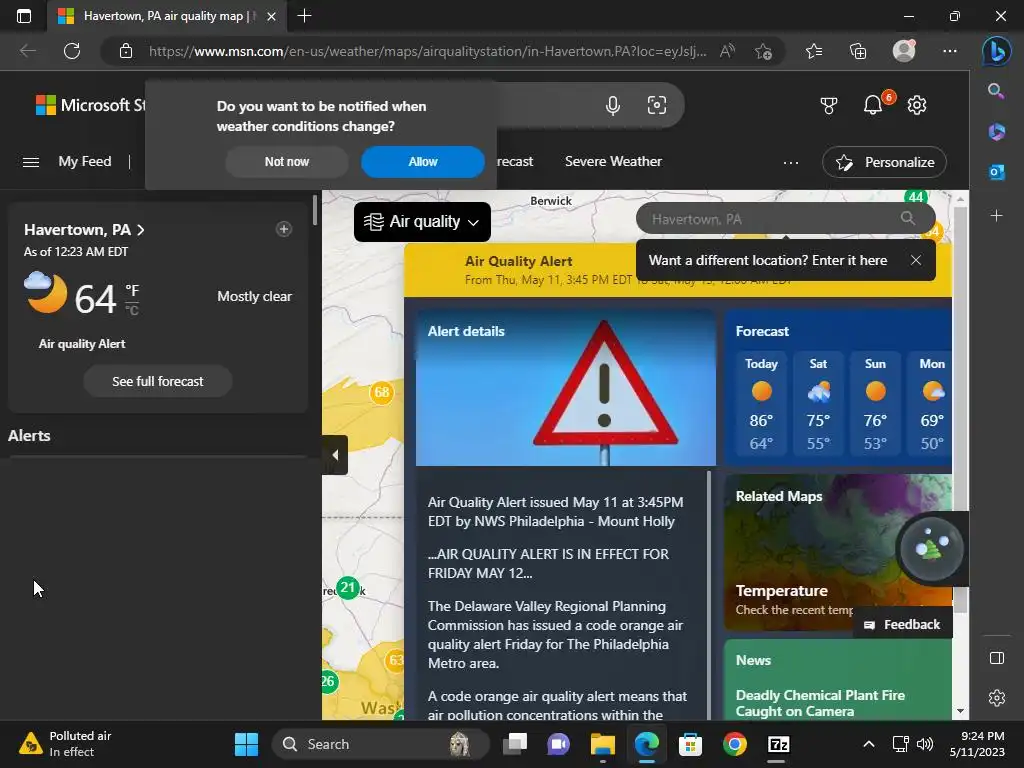
Task: Open Windows Start menu
Action: tap(246, 744)
